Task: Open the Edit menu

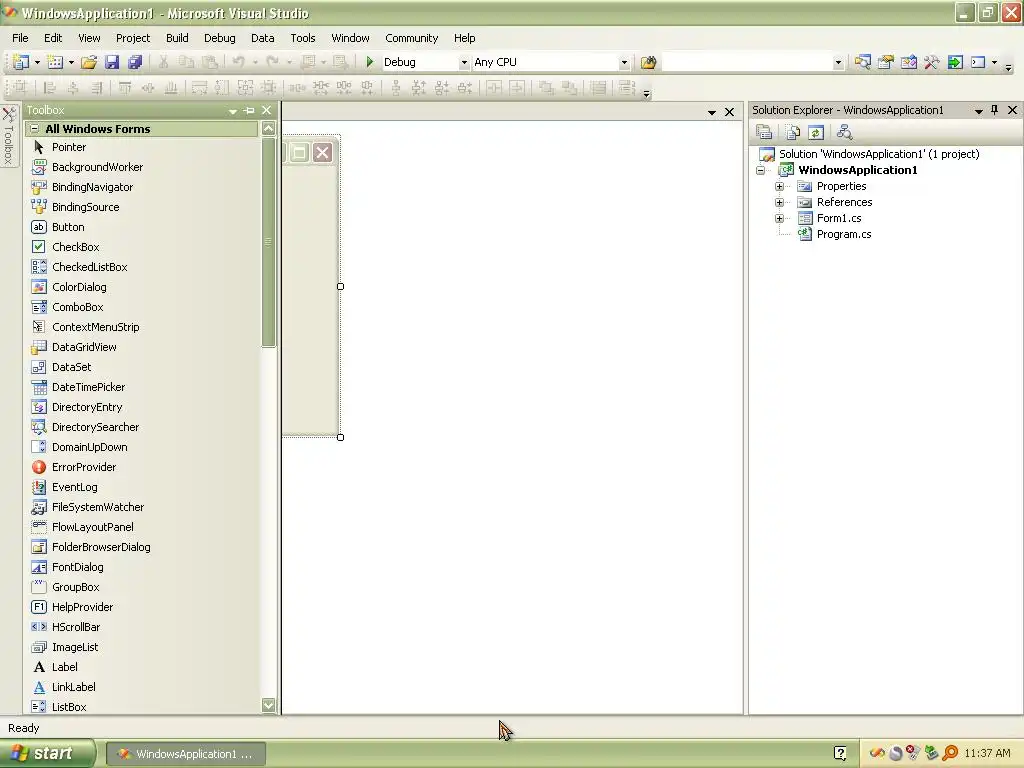Action: 53,38
